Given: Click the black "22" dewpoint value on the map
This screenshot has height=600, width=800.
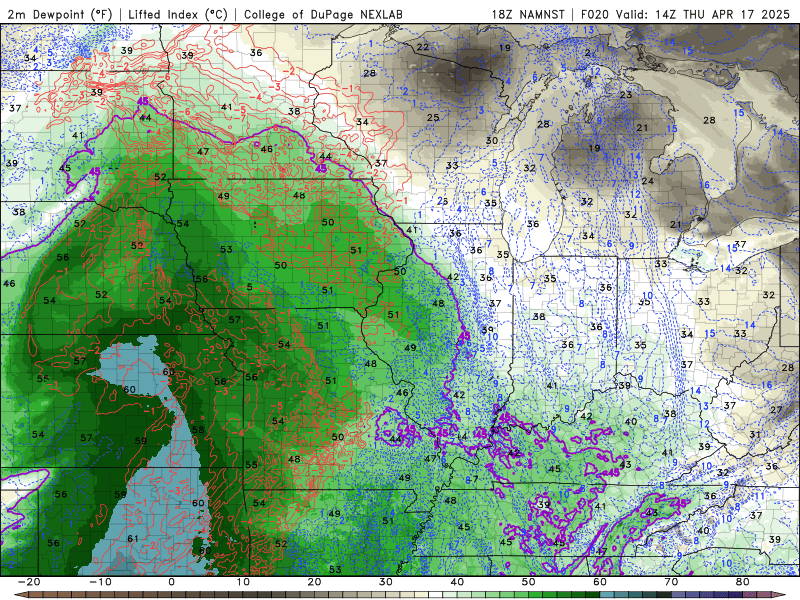Looking at the screenshot, I should pos(422,47).
